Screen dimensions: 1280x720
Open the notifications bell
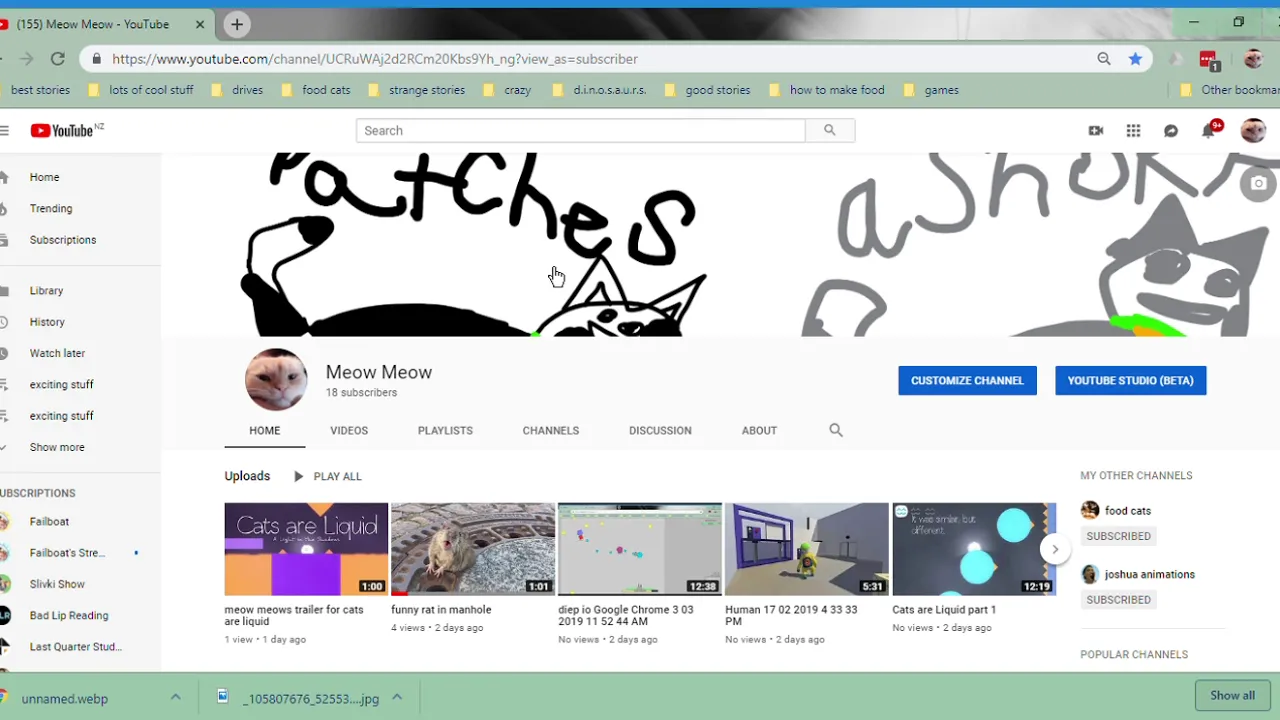pos(1209,131)
